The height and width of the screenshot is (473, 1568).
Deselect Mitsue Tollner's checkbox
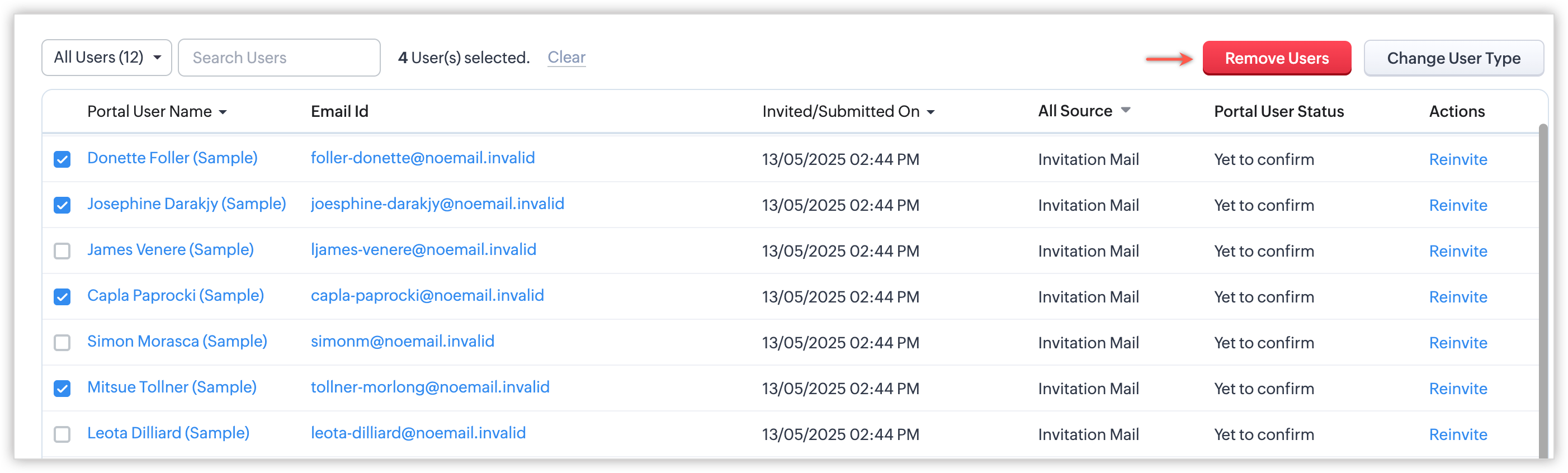coord(62,389)
